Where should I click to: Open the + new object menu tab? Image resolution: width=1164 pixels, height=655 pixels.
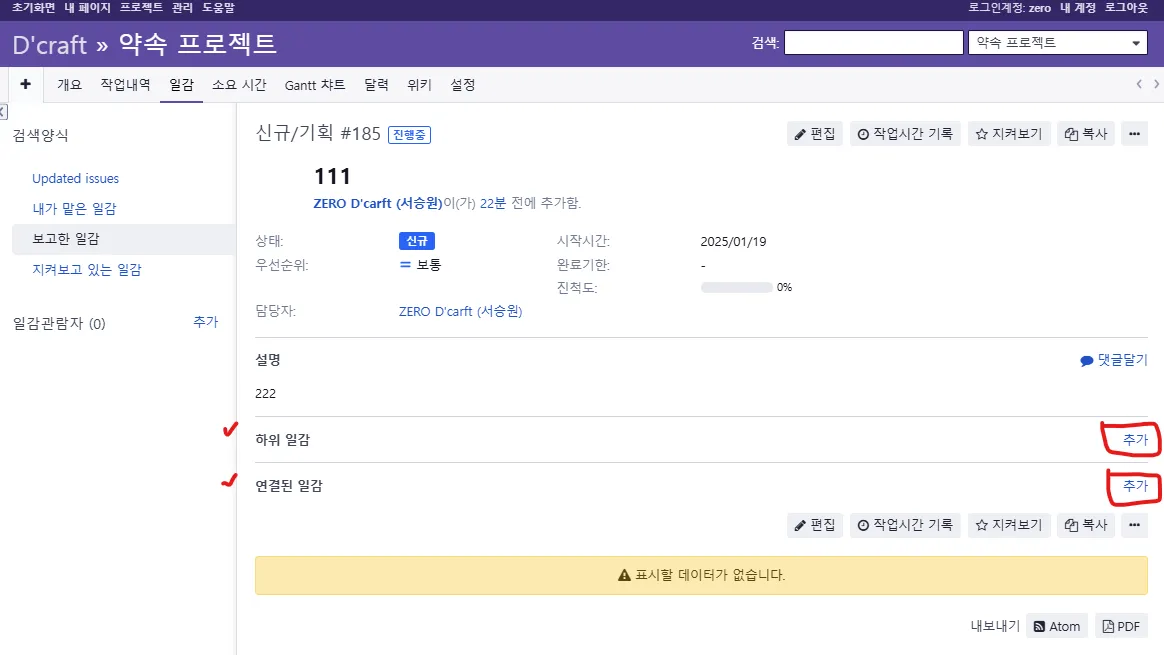point(25,85)
